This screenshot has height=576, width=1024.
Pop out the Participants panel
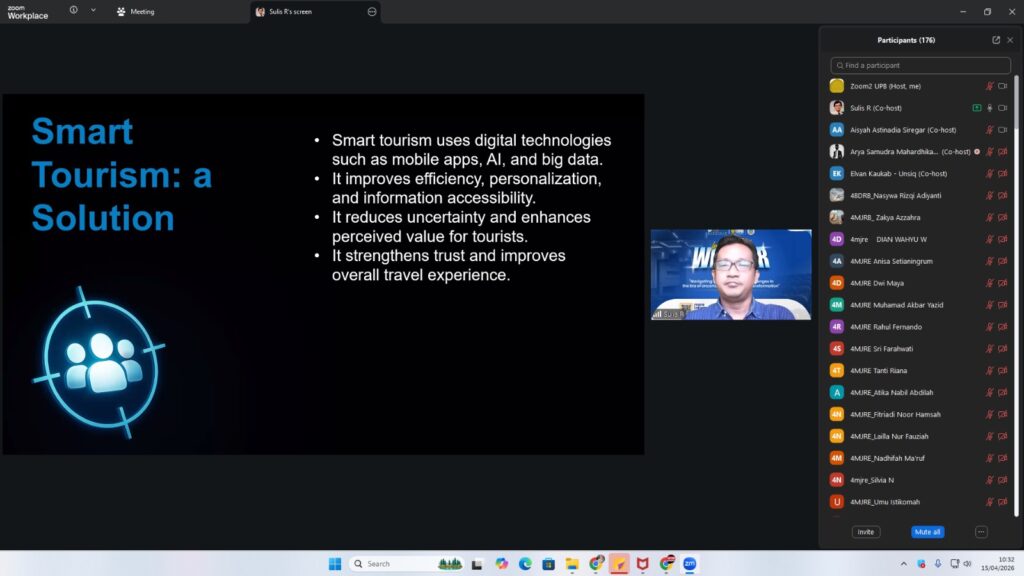pos(996,40)
